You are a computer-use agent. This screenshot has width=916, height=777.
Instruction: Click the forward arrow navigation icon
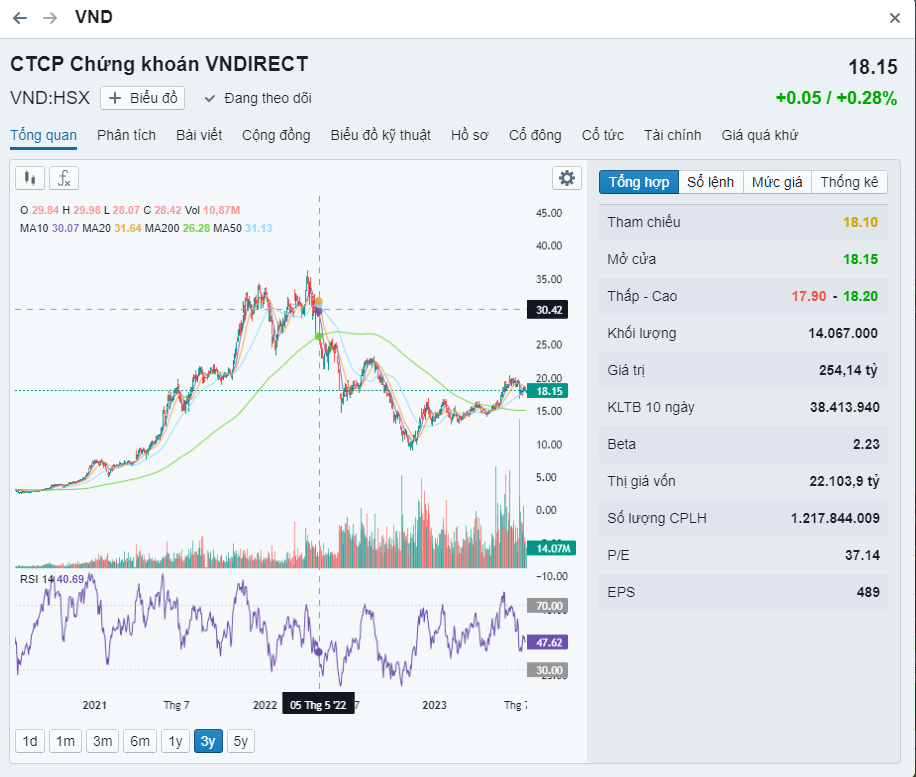50,18
